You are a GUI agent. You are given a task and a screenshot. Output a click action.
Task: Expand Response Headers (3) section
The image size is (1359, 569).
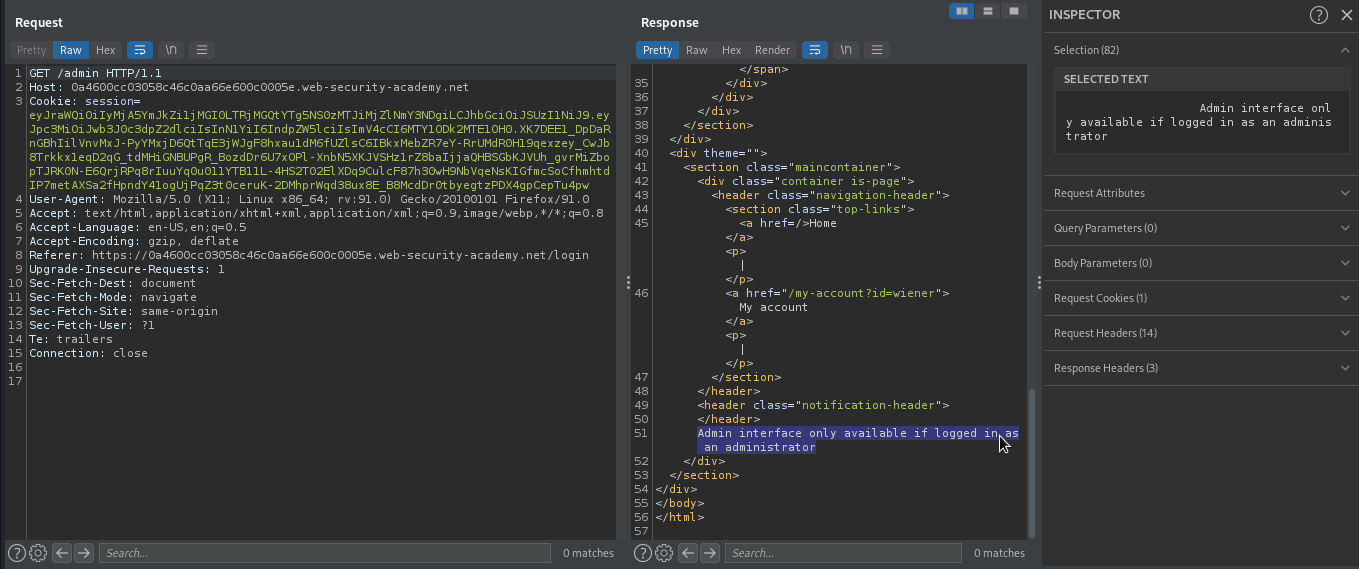point(1201,368)
